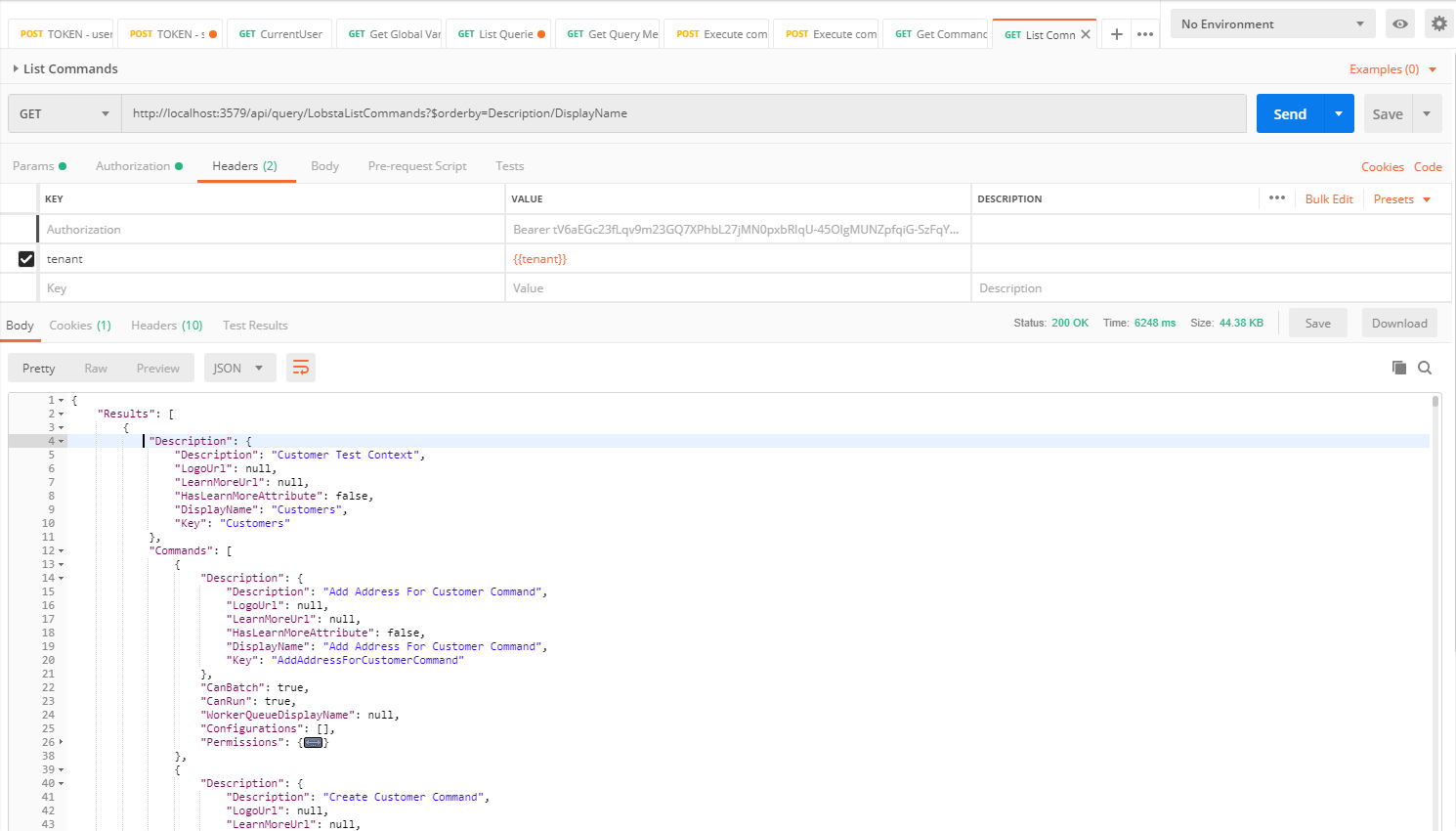The height and width of the screenshot is (831, 1456).
Task: Expand the folded Permissions node at line 26
Action: (62, 742)
